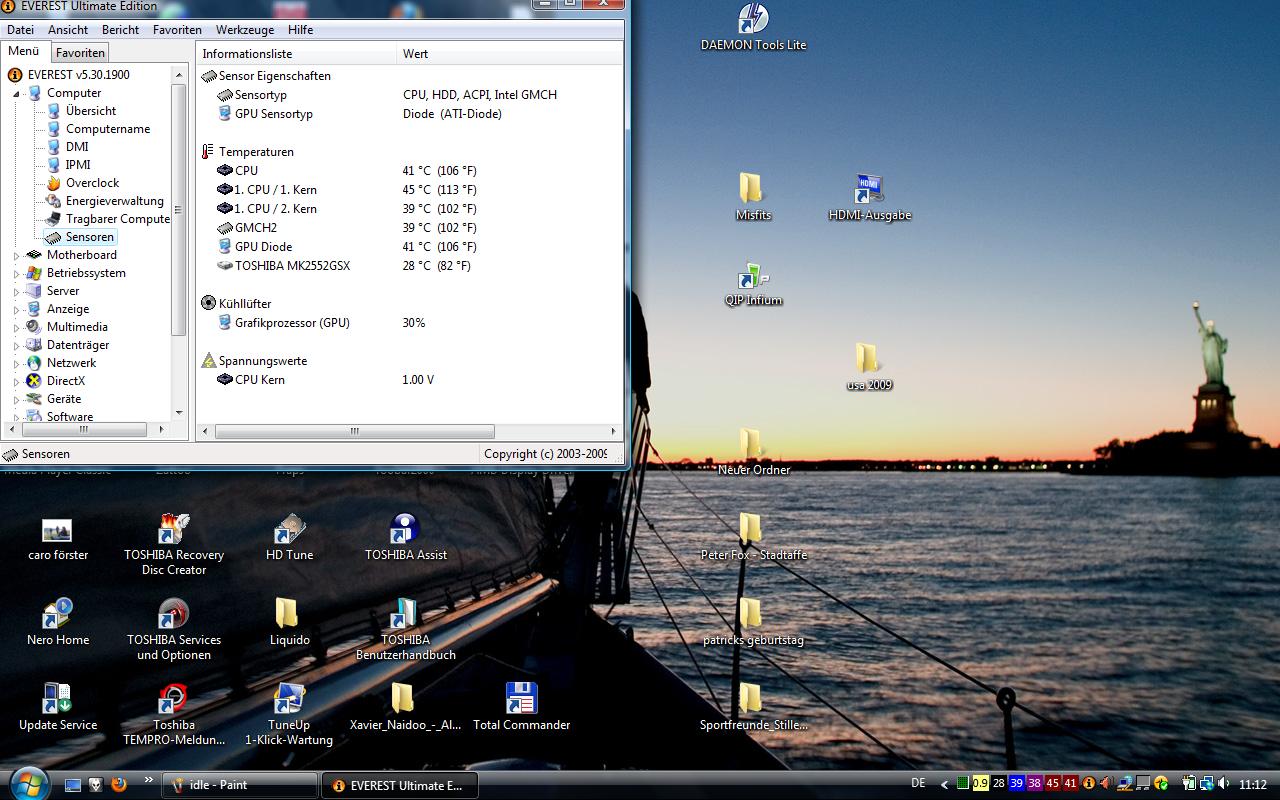Click the volume speaker tray icon

click(1225, 784)
